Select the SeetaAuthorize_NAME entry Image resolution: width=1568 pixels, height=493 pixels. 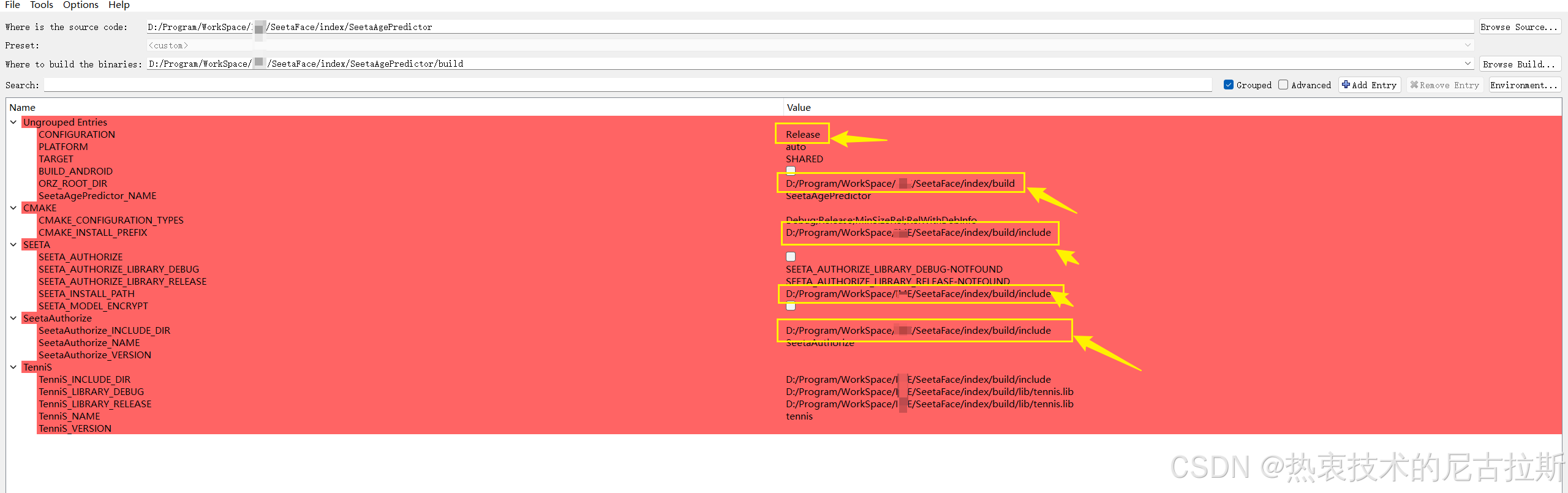(89, 342)
